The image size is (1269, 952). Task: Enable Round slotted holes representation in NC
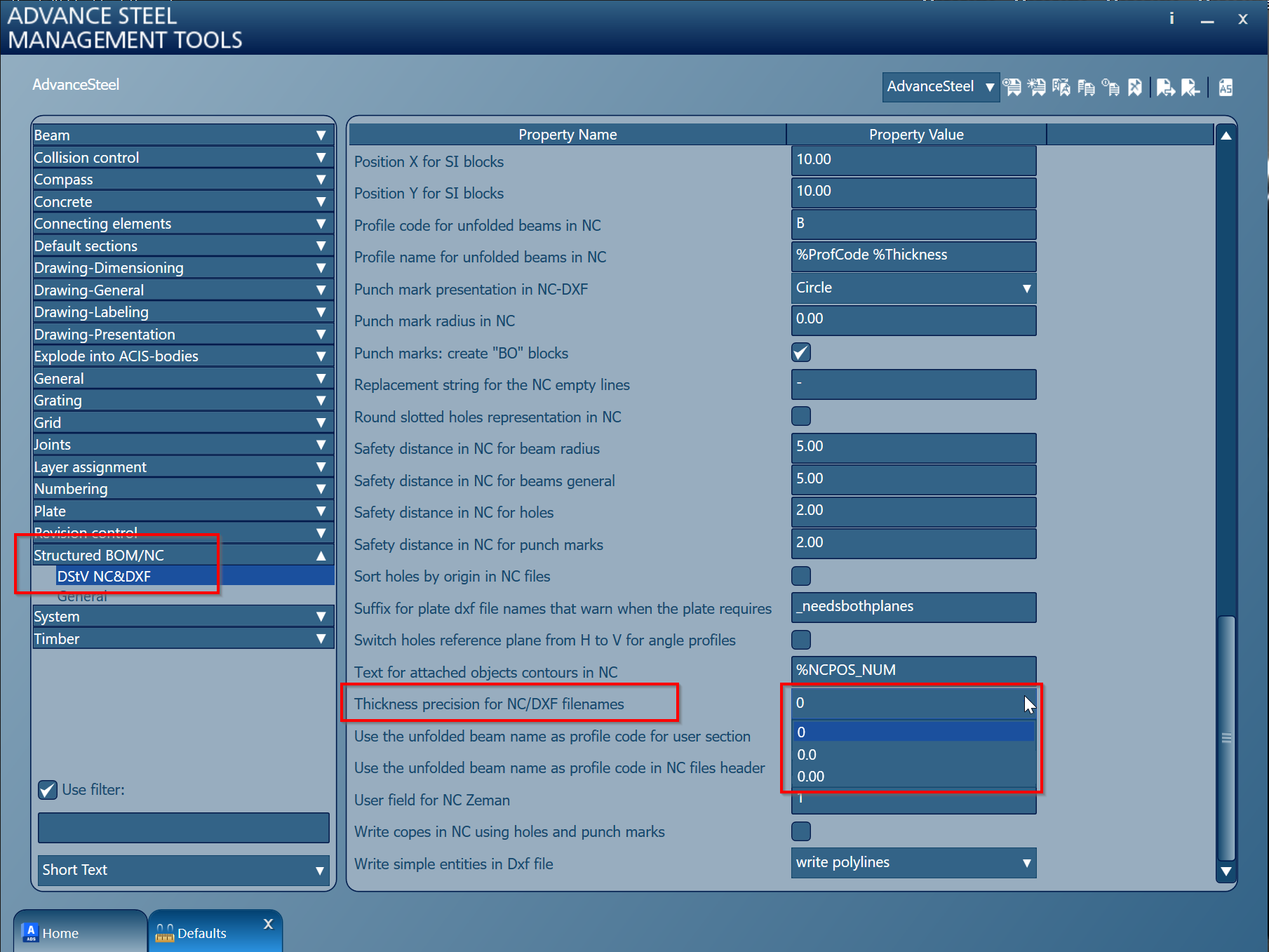[801, 416]
